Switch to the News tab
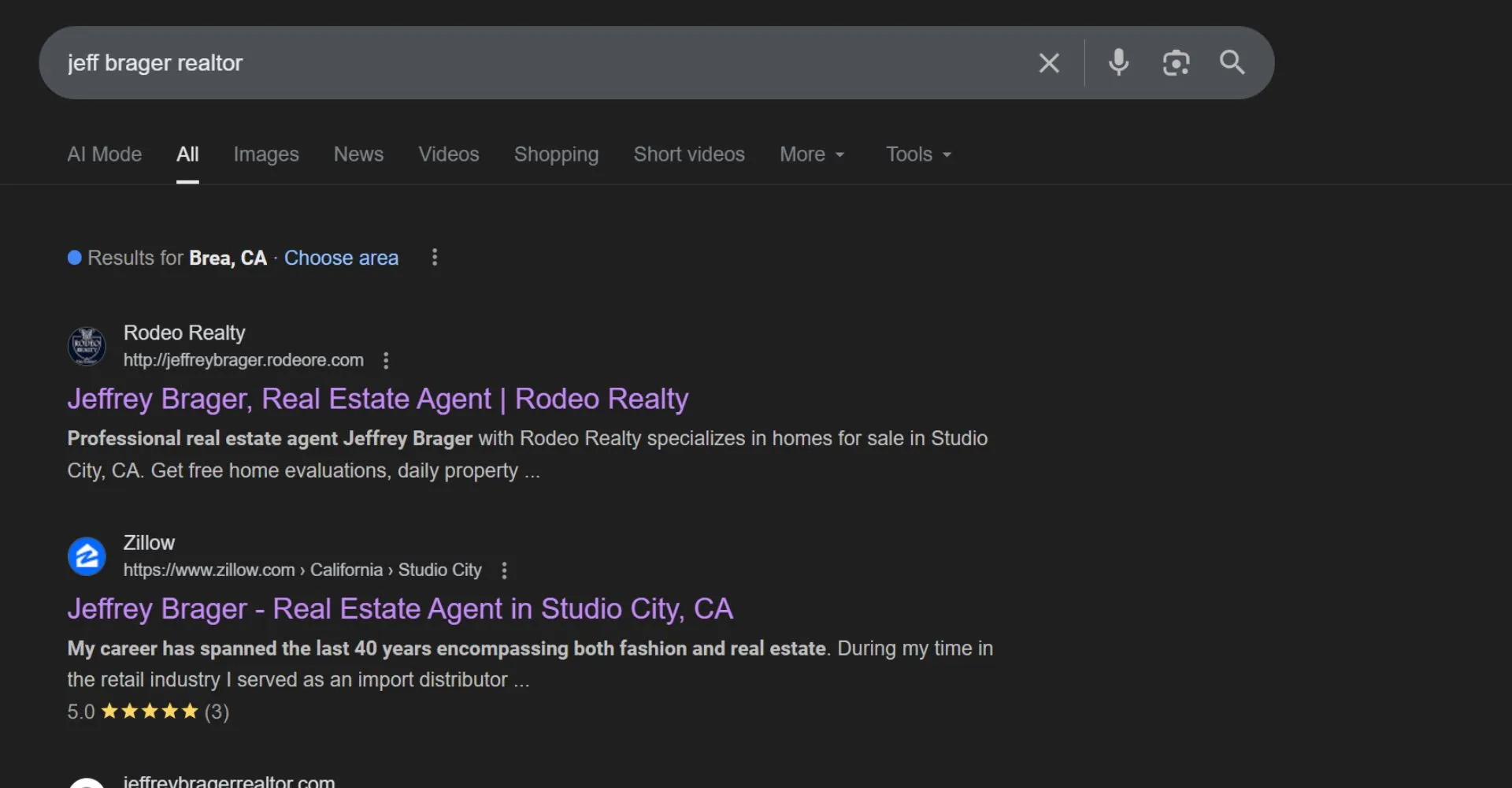This screenshot has width=1512, height=788. tap(358, 154)
